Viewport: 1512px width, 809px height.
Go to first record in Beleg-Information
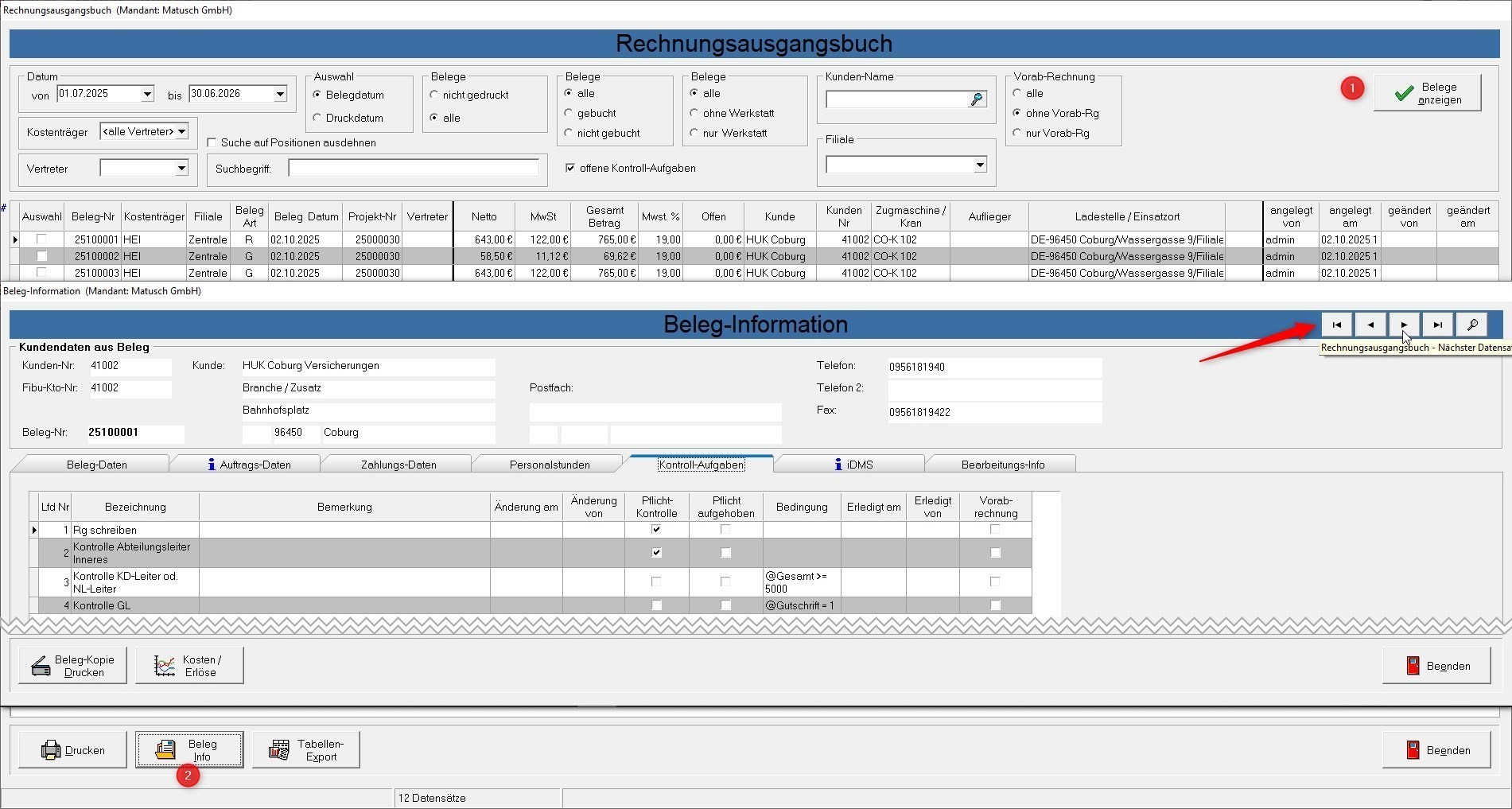pyautogui.click(x=1336, y=325)
